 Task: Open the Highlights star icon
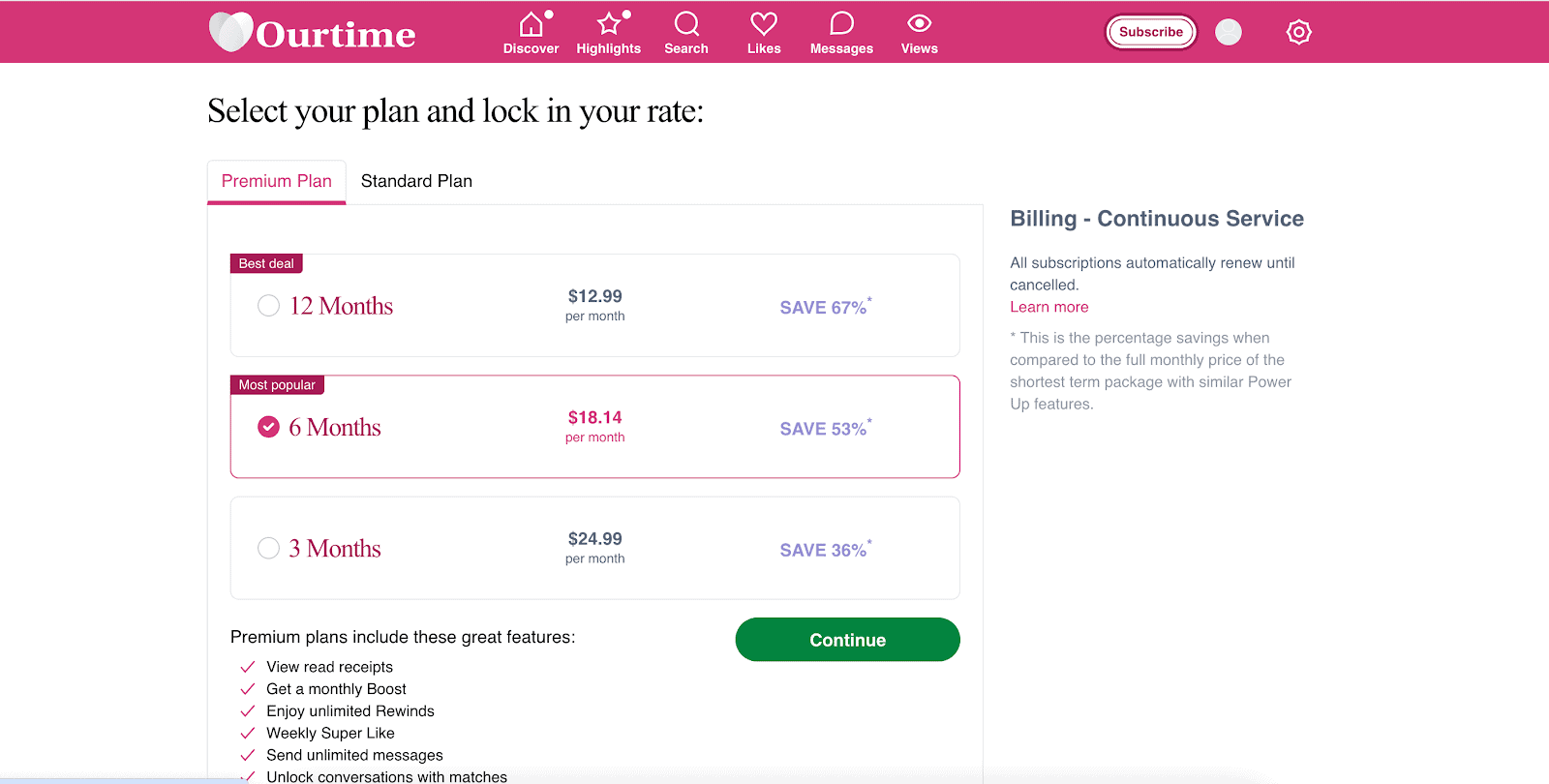(608, 24)
